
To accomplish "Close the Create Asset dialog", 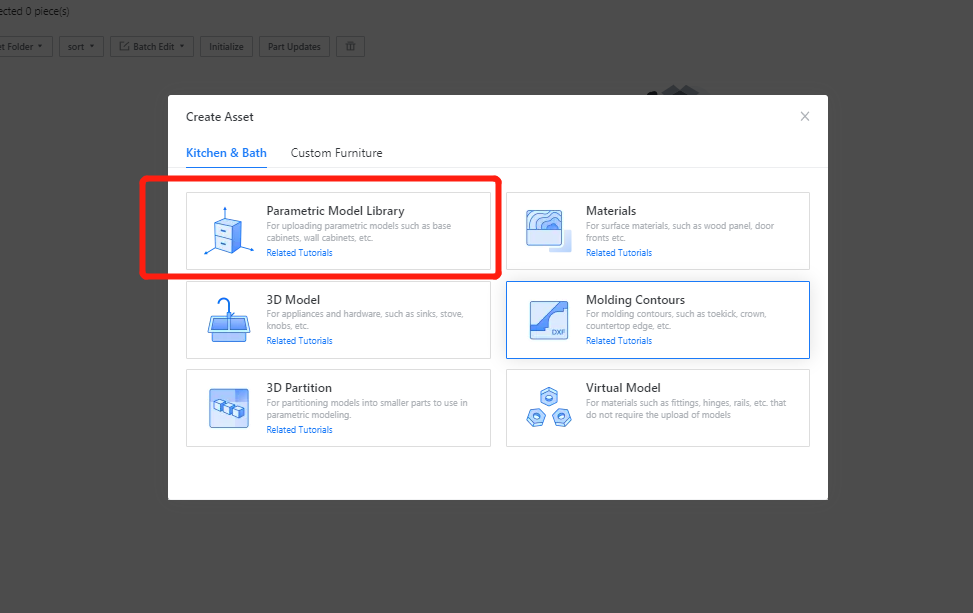I will (805, 117).
